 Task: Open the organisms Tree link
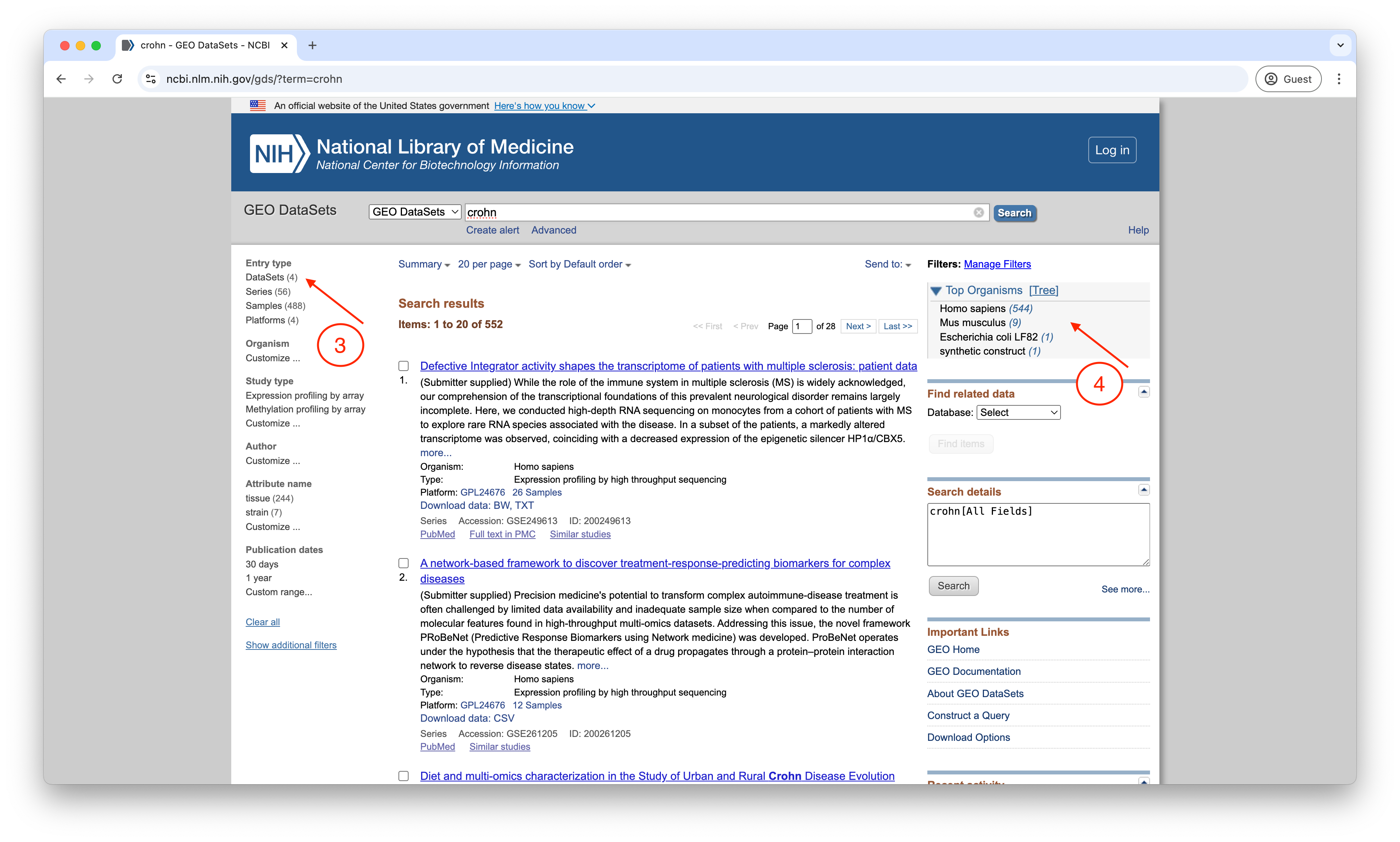click(x=1044, y=290)
